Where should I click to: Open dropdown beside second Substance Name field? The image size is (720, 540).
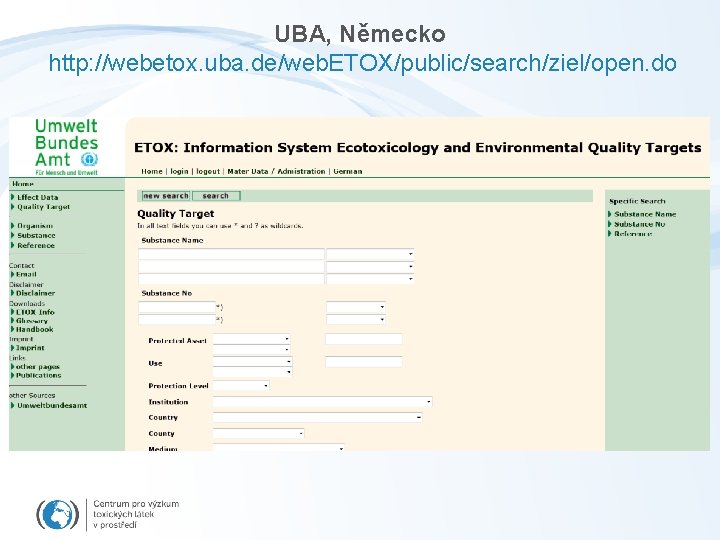pyautogui.click(x=370, y=266)
